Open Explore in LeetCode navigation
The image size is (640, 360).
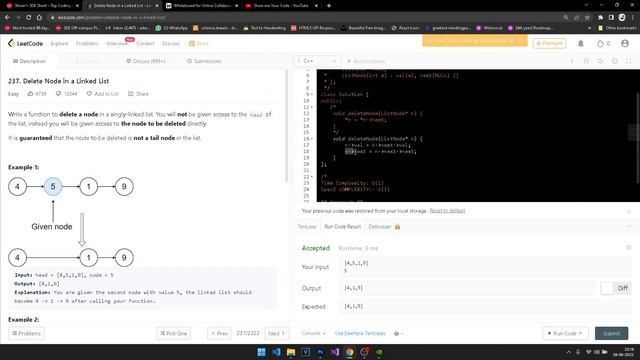(60, 43)
